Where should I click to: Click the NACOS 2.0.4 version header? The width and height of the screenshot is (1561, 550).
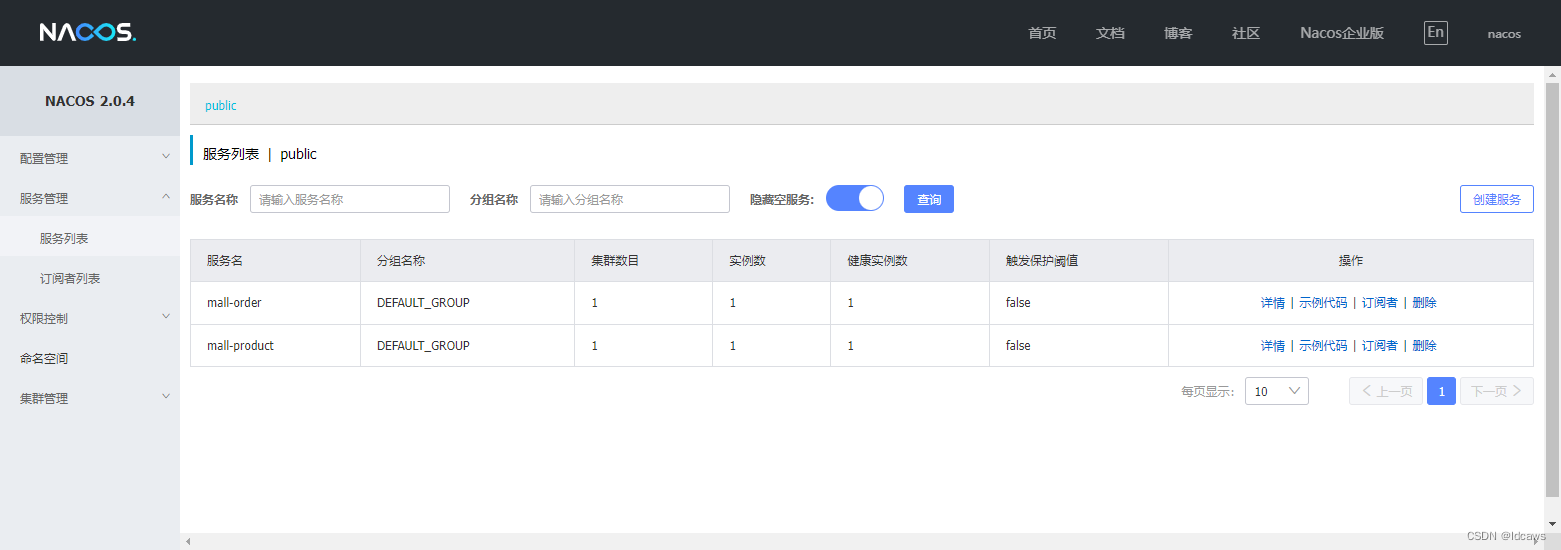(90, 101)
